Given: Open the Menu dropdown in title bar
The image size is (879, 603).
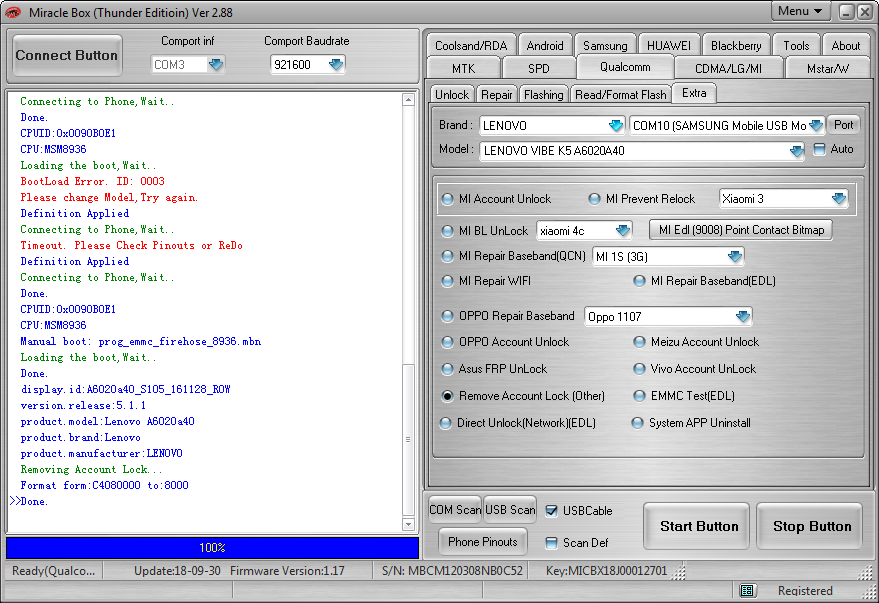Looking at the screenshot, I should [800, 11].
